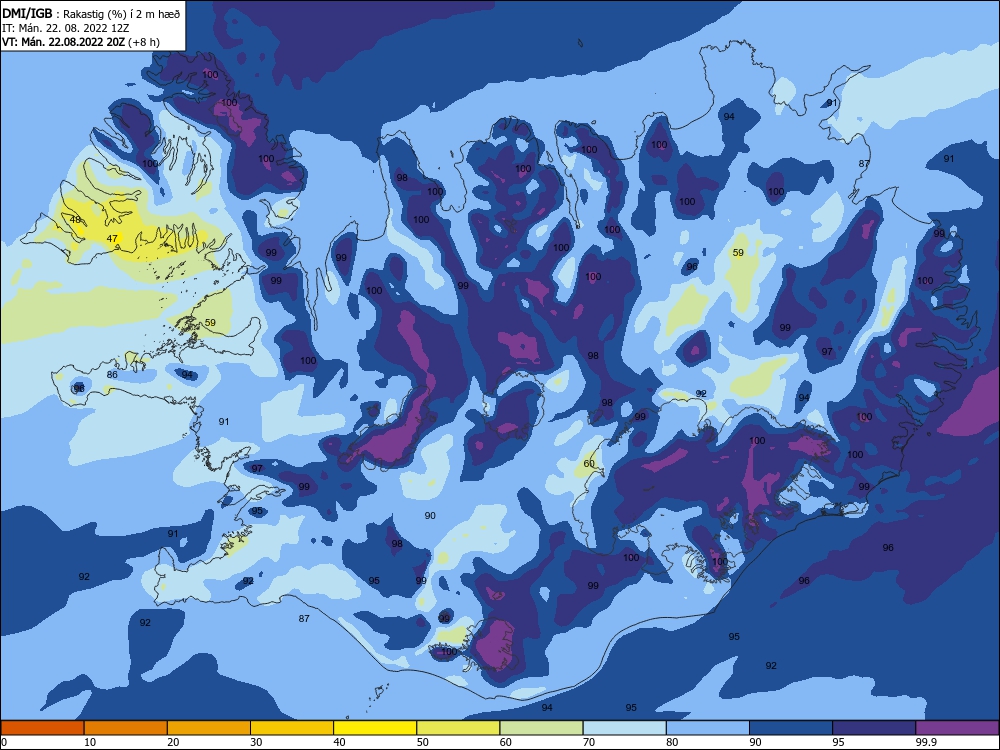
Task: Click the humidity value '86' on the map
Action: [112, 374]
